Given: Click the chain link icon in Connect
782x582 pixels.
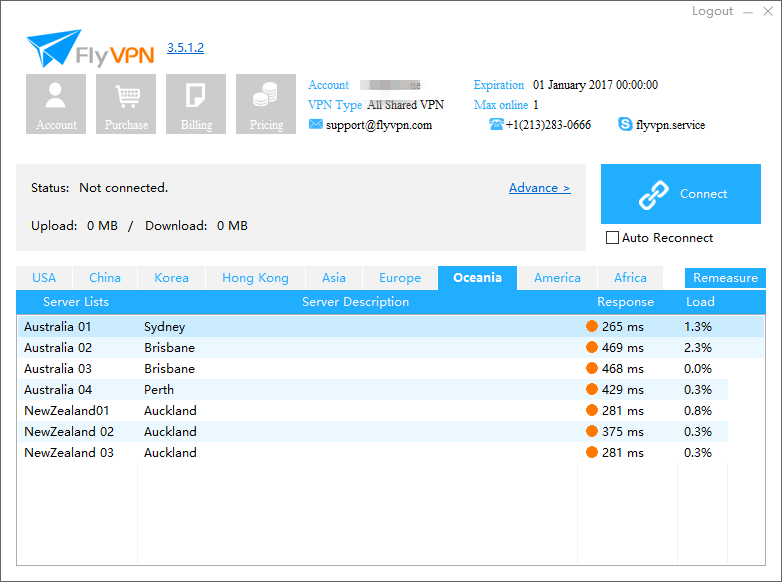Looking at the screenshot, I should click(654, 194).
